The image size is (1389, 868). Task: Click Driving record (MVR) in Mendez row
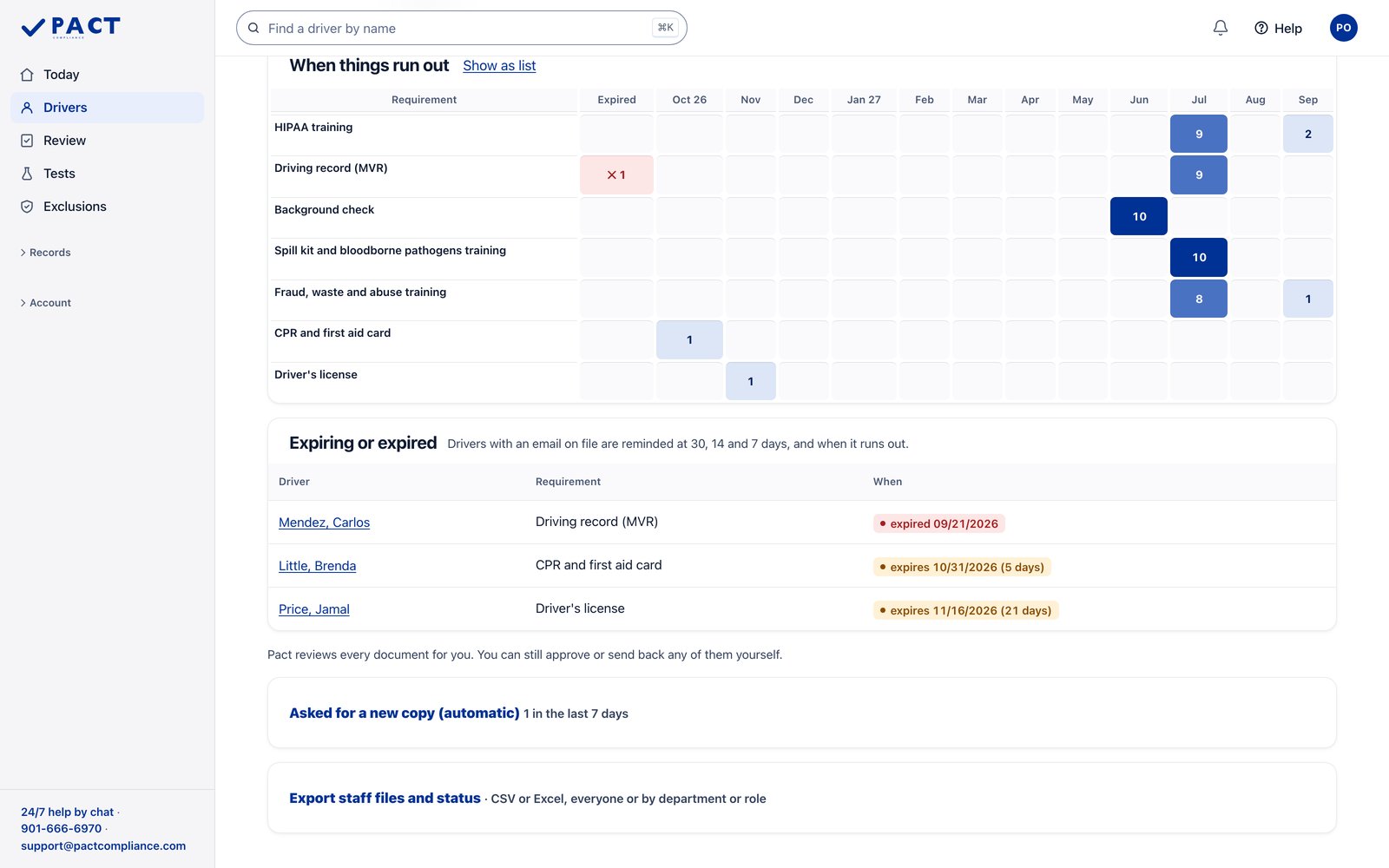click(596, 522)
